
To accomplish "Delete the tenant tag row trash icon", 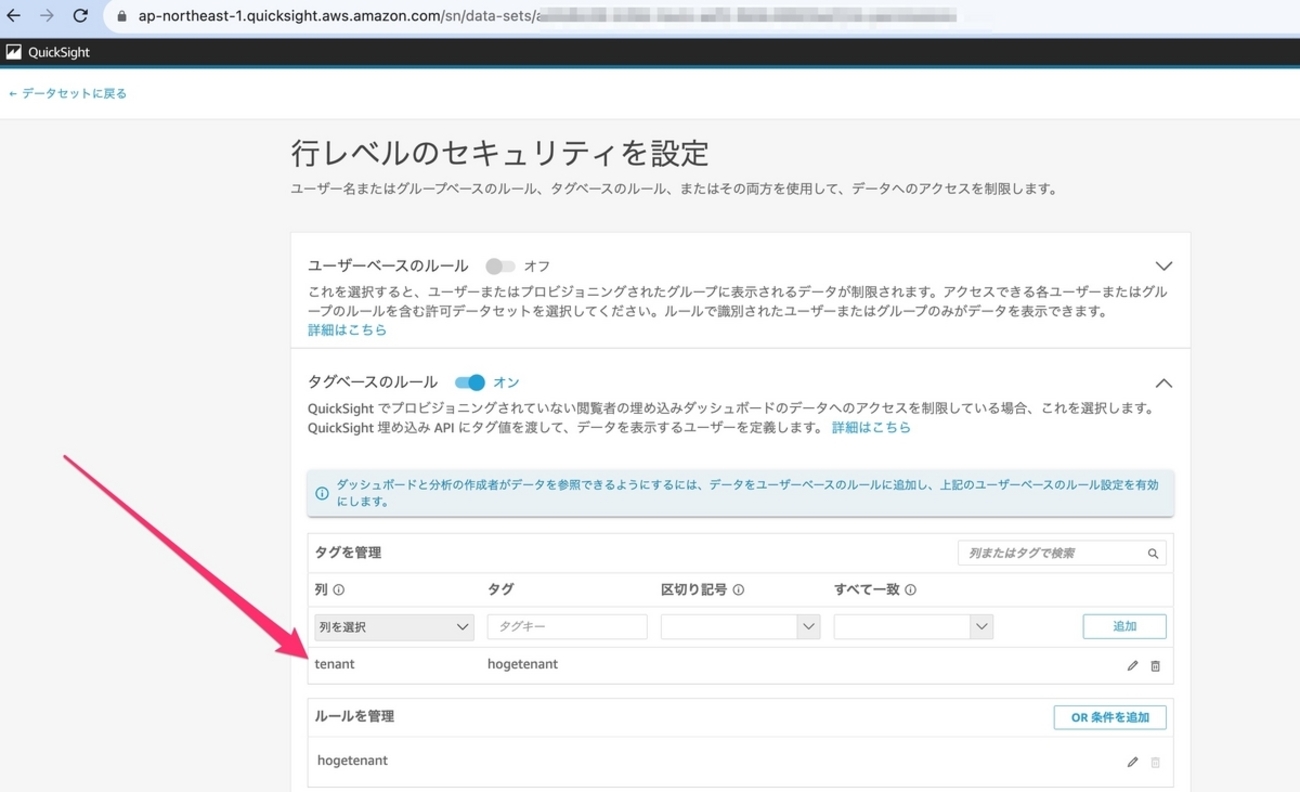I will pyautogui.click(x=1155, y=666).
